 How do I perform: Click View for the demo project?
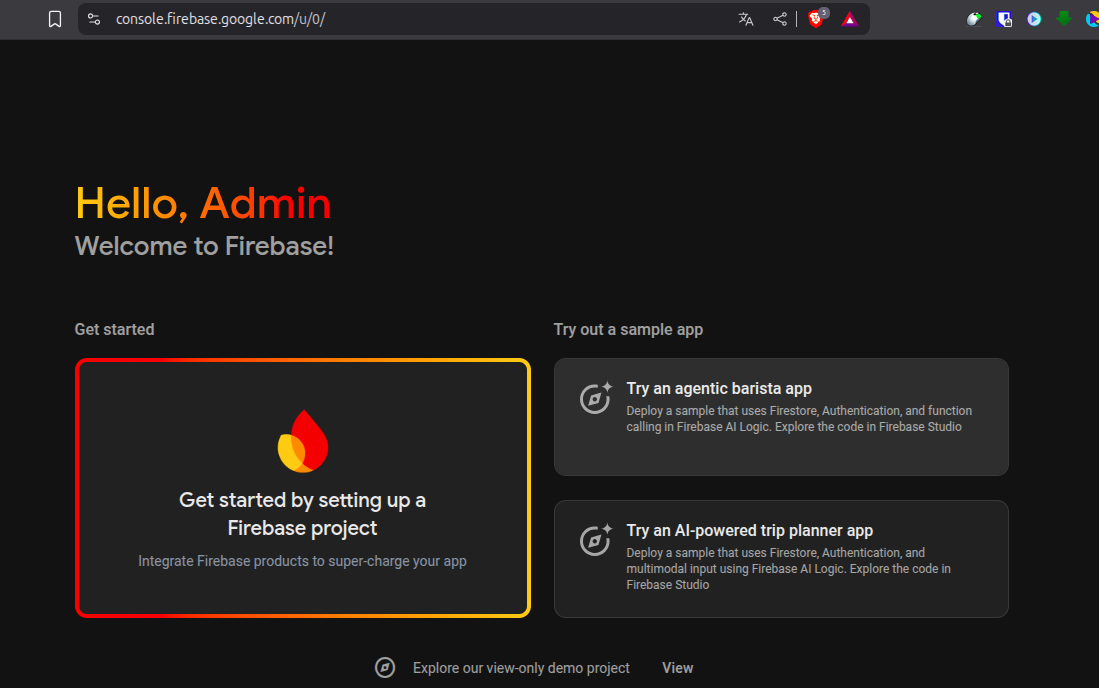tap(678, 668)
